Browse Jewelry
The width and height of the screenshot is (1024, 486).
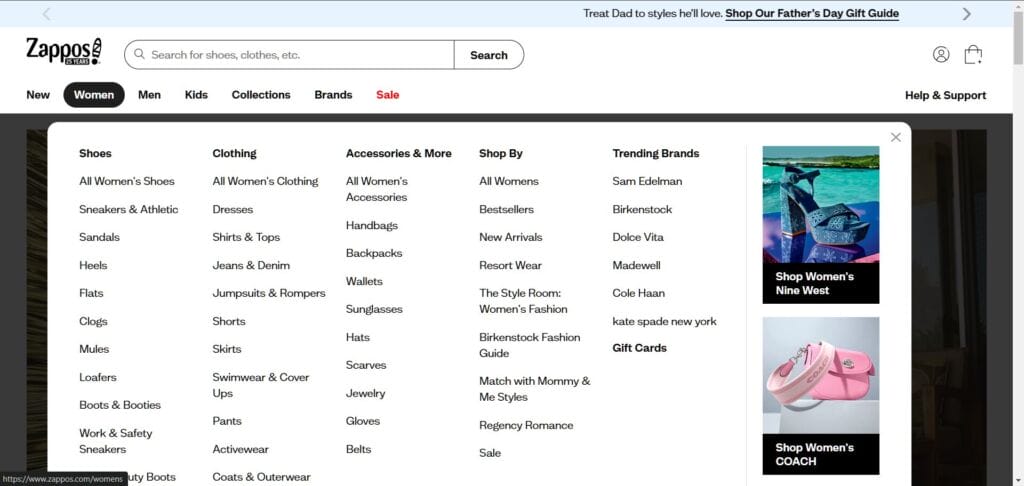[x=365, y=393]
